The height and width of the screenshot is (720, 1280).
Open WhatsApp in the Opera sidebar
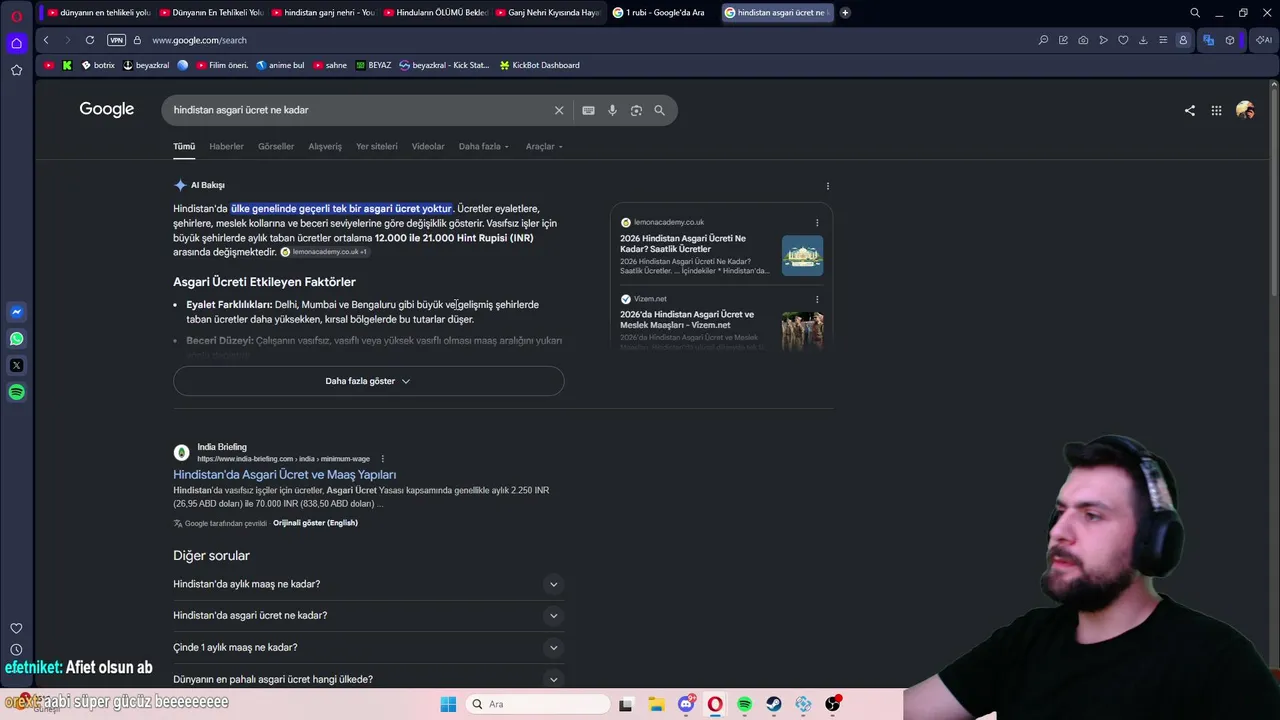[x=16, y=339]
